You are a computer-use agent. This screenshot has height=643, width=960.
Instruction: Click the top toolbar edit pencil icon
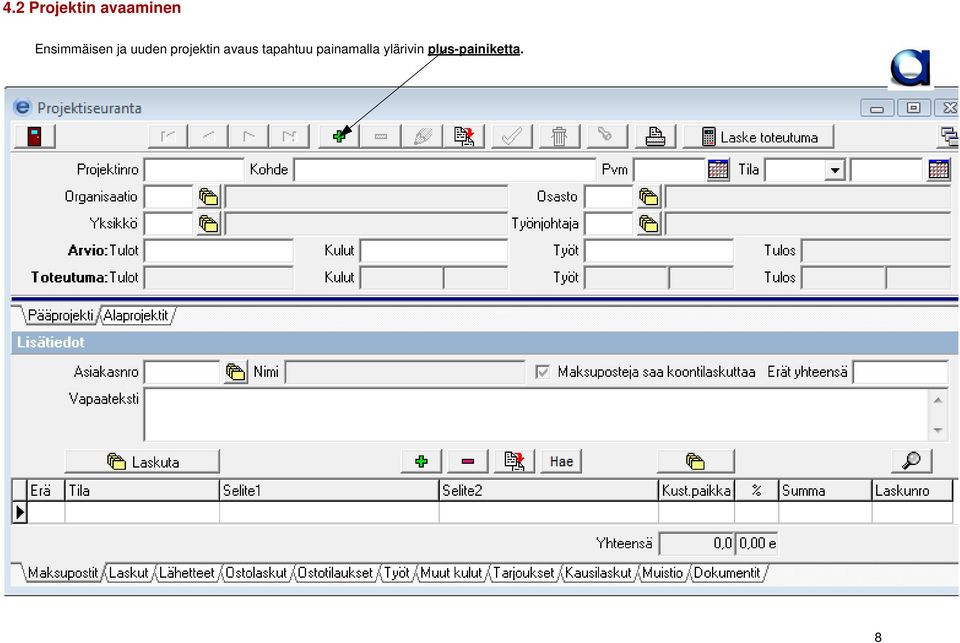pyautogui.click(x=422, y=137)
